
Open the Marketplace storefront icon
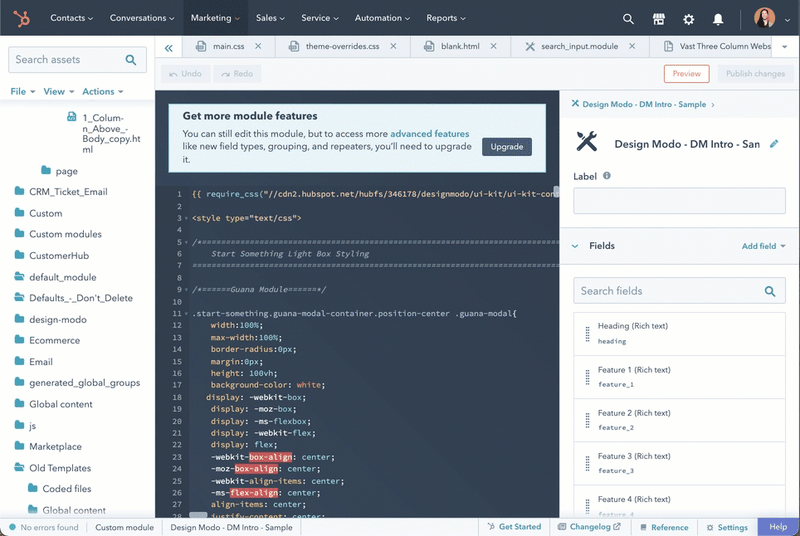click(658, 19)
